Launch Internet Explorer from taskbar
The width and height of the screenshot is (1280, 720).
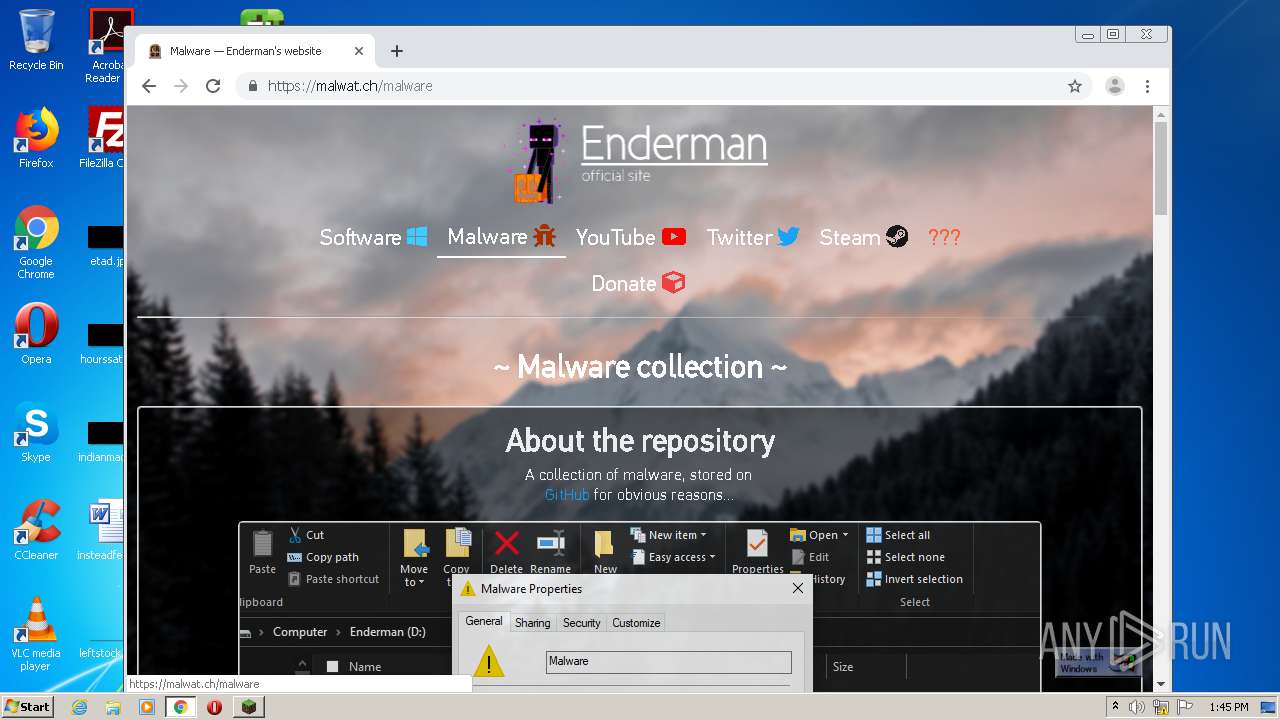coord(79,707)
